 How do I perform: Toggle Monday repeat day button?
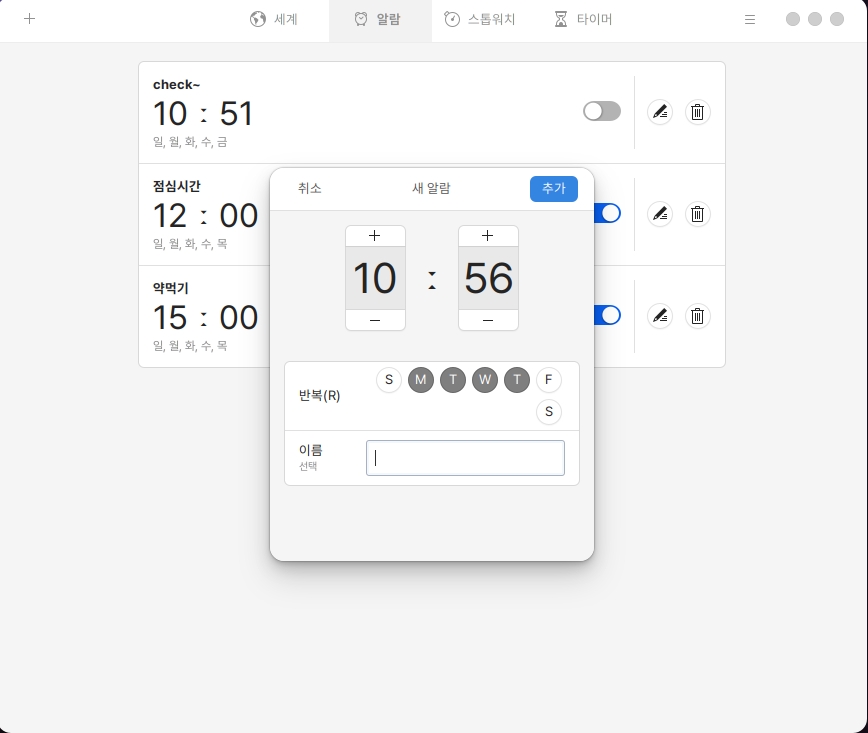tap(421, 380)
